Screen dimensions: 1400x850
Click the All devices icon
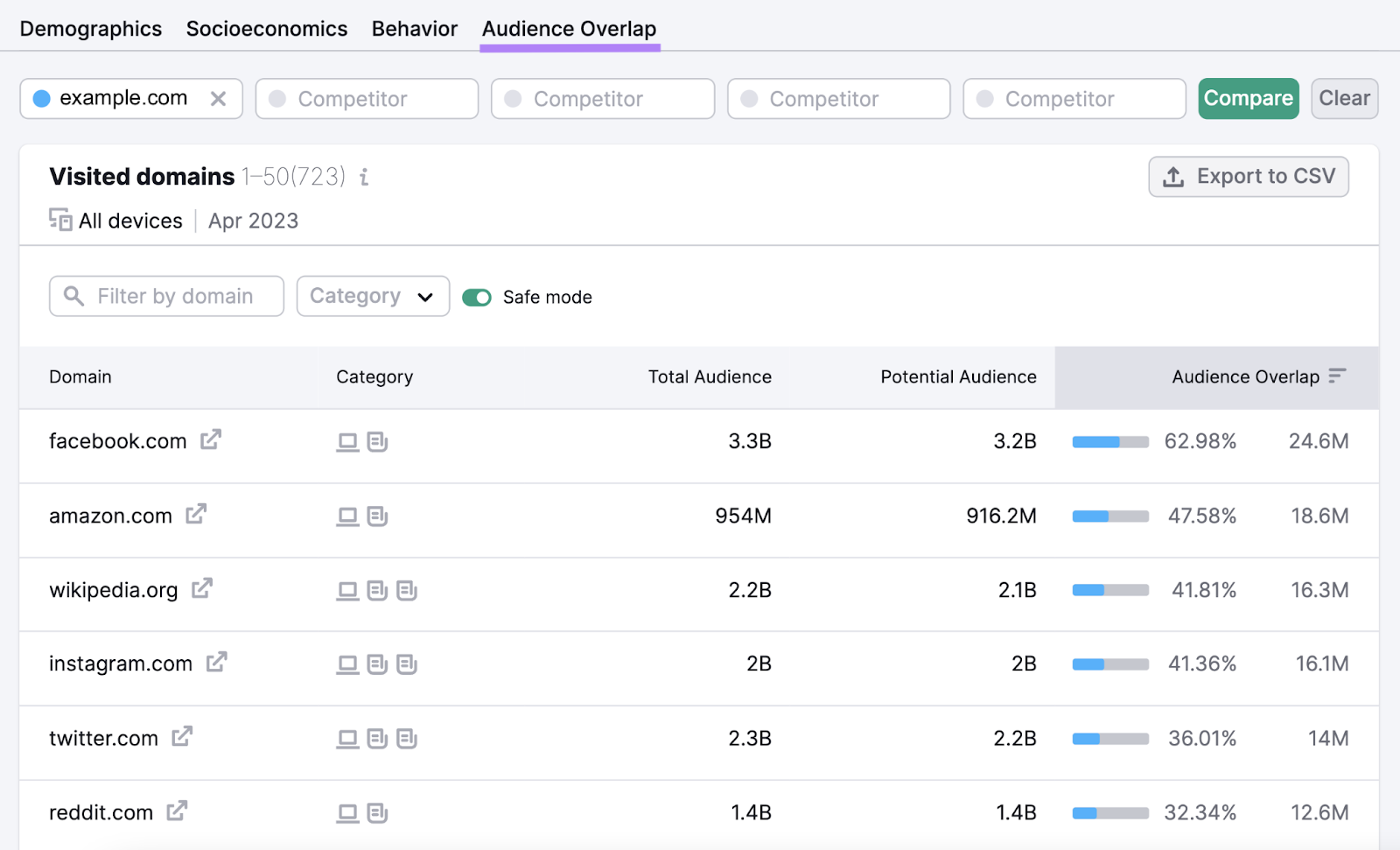pyautogui.click(x=59, y=220)
